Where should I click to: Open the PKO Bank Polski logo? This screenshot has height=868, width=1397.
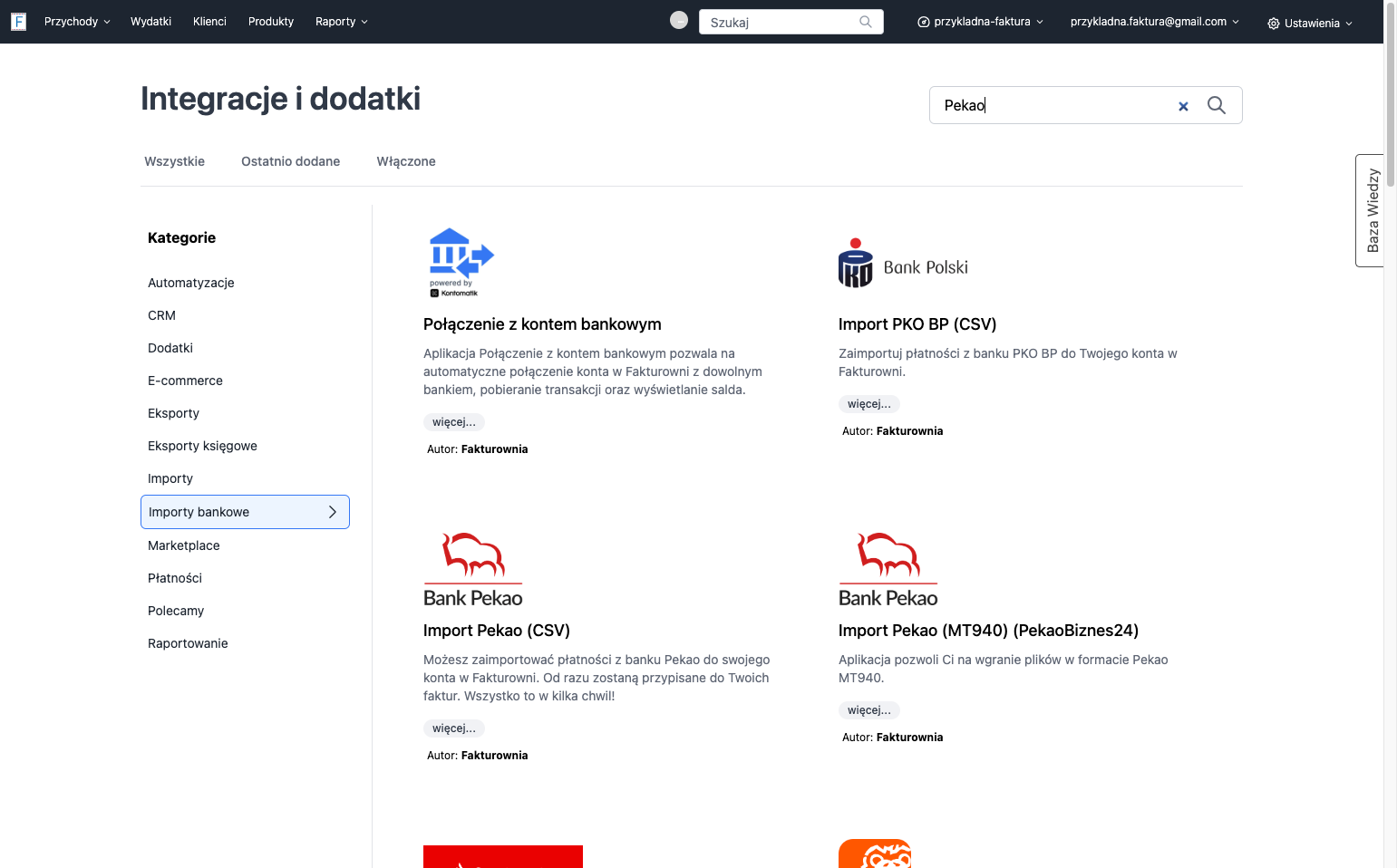[904, 263]
